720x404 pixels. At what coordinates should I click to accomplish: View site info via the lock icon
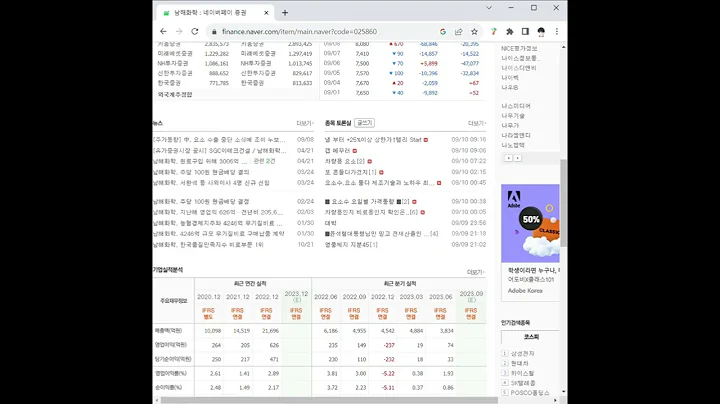[214, 32]
